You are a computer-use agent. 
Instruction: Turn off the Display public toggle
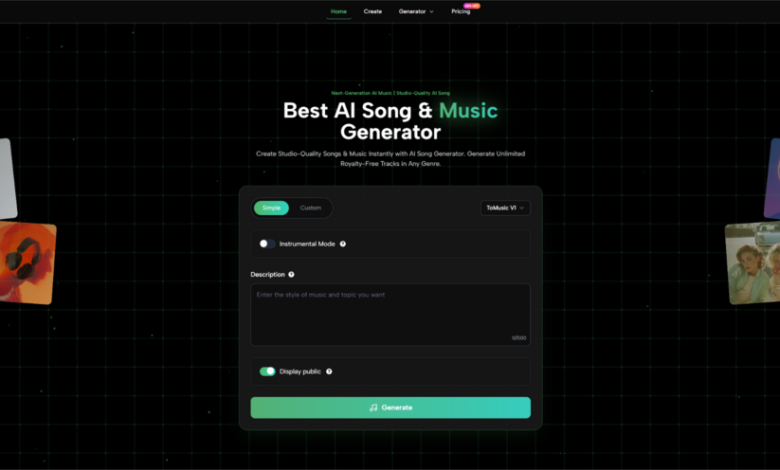tap(267, 372)
